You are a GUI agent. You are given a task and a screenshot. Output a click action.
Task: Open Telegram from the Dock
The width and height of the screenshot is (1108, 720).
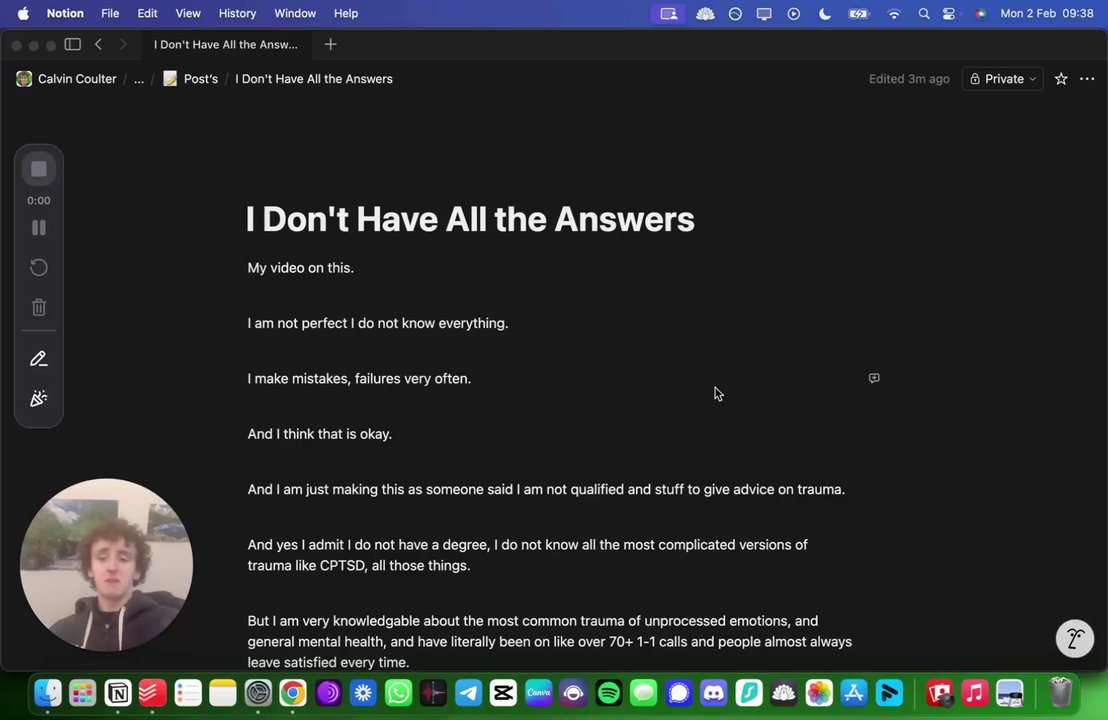(468, 693)
